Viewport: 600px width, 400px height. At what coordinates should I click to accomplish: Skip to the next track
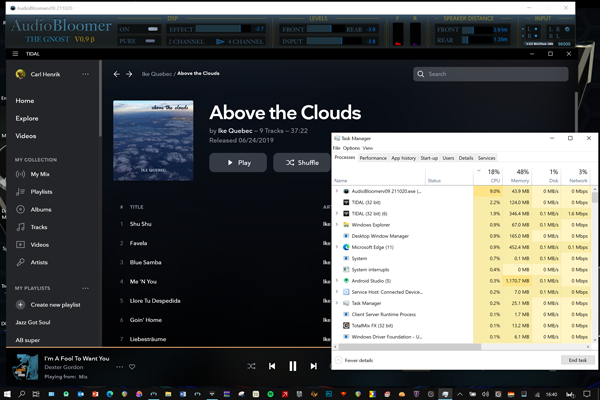(313, 366)
